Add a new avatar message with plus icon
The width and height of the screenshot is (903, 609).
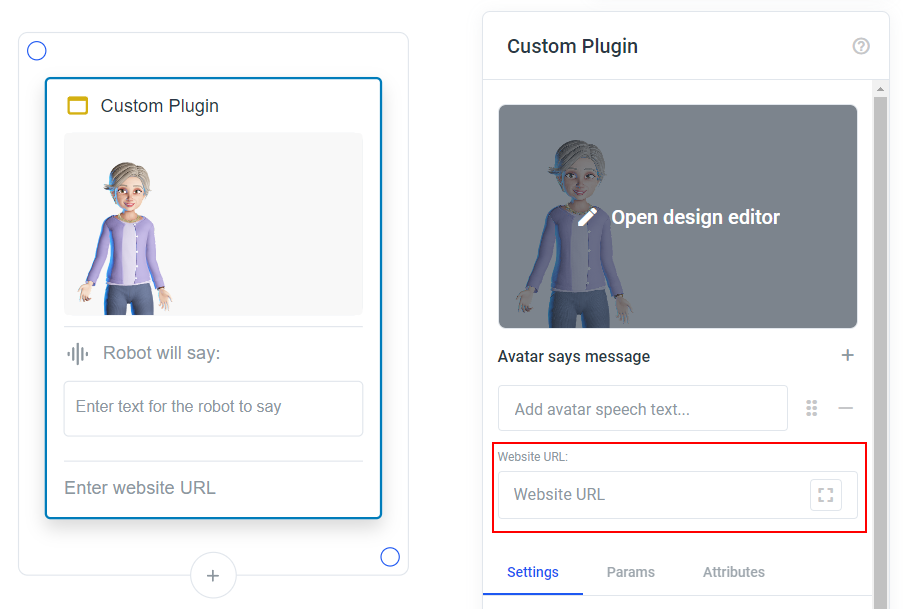click(847, 355)
